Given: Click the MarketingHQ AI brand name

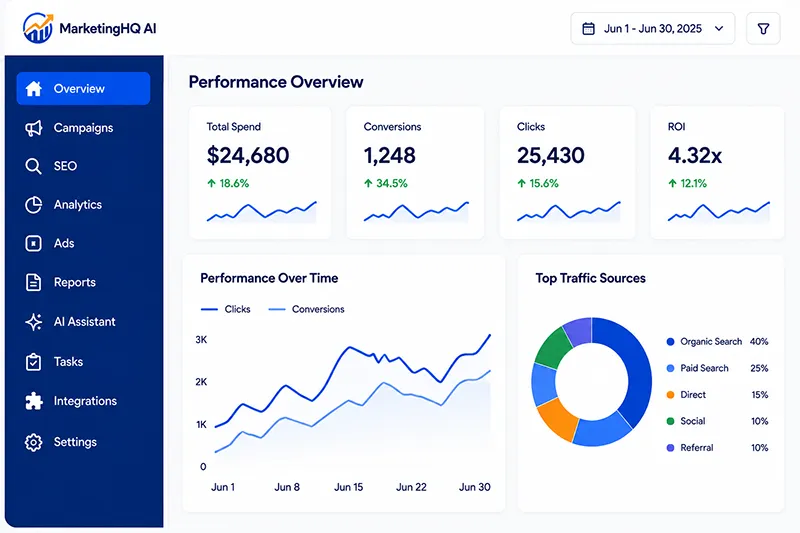Looking at the screenshot, I should 108,29.
